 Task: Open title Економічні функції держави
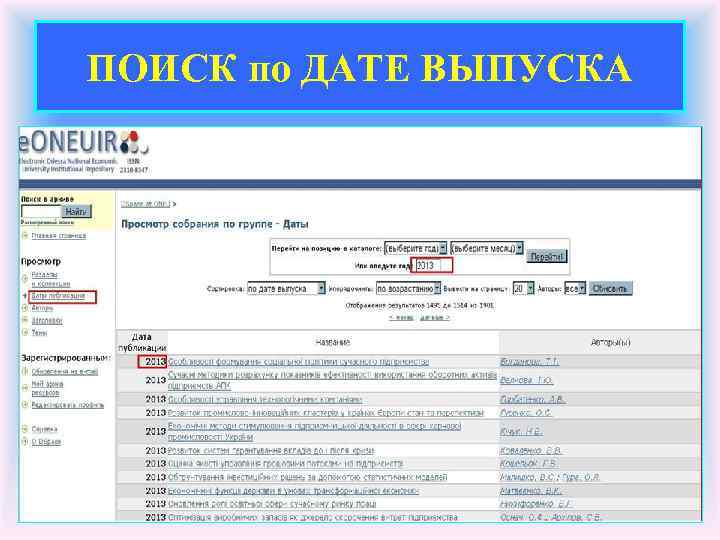[293, 491]
